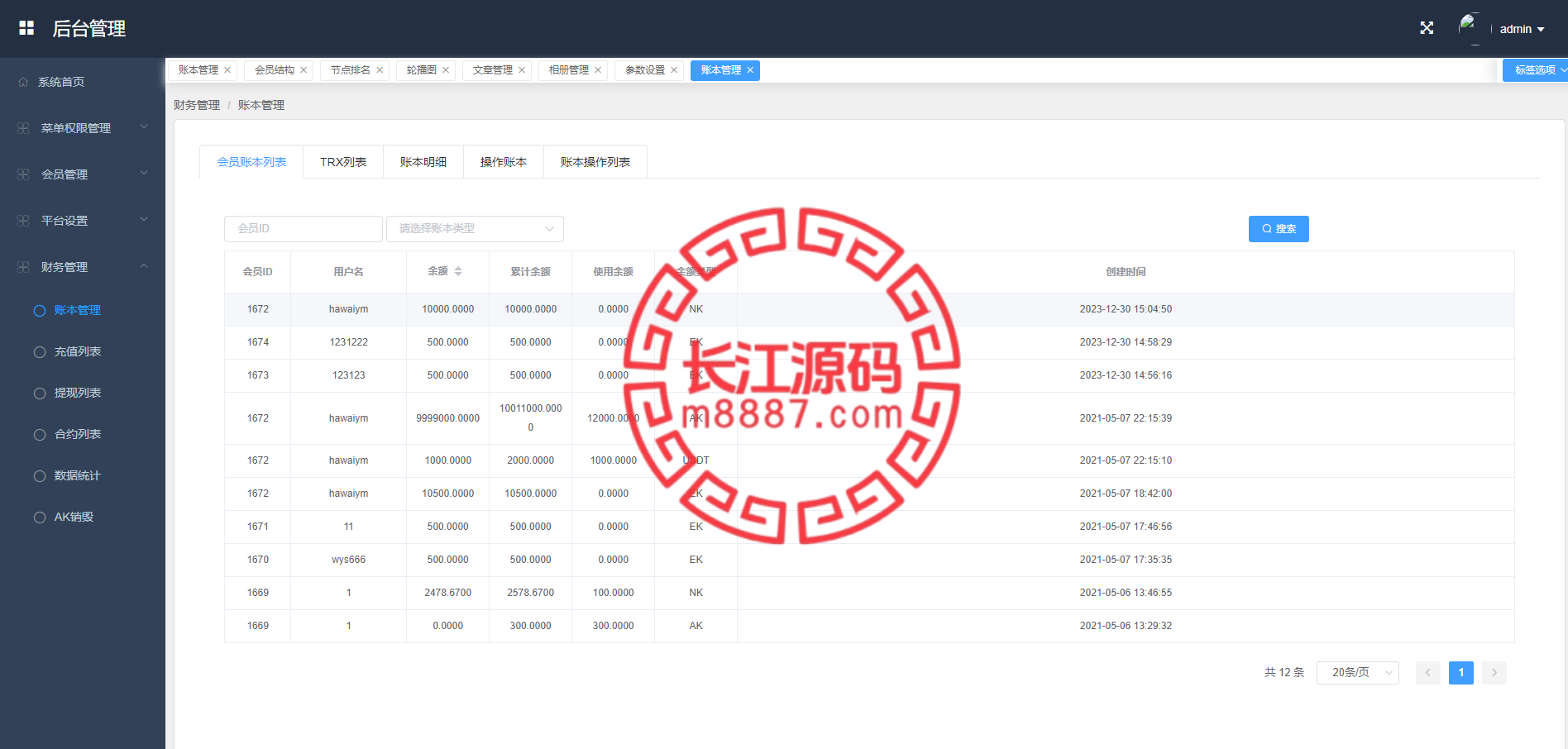Open the 会员账本列表 tab
This screenshot has width=1568, height=749.
[251, 162]
